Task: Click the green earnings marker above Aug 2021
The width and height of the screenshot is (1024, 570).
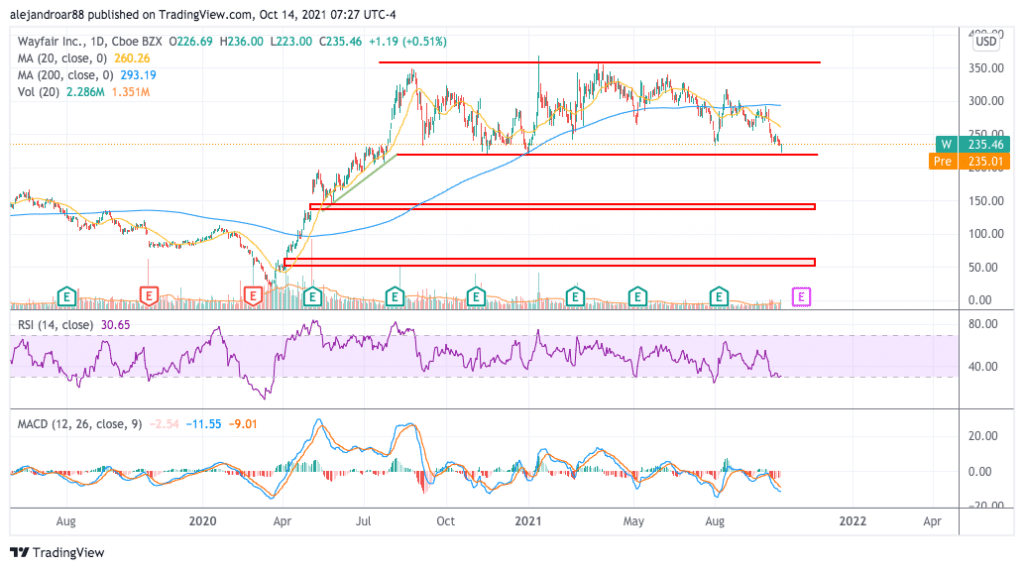Action: coord(719,296)
